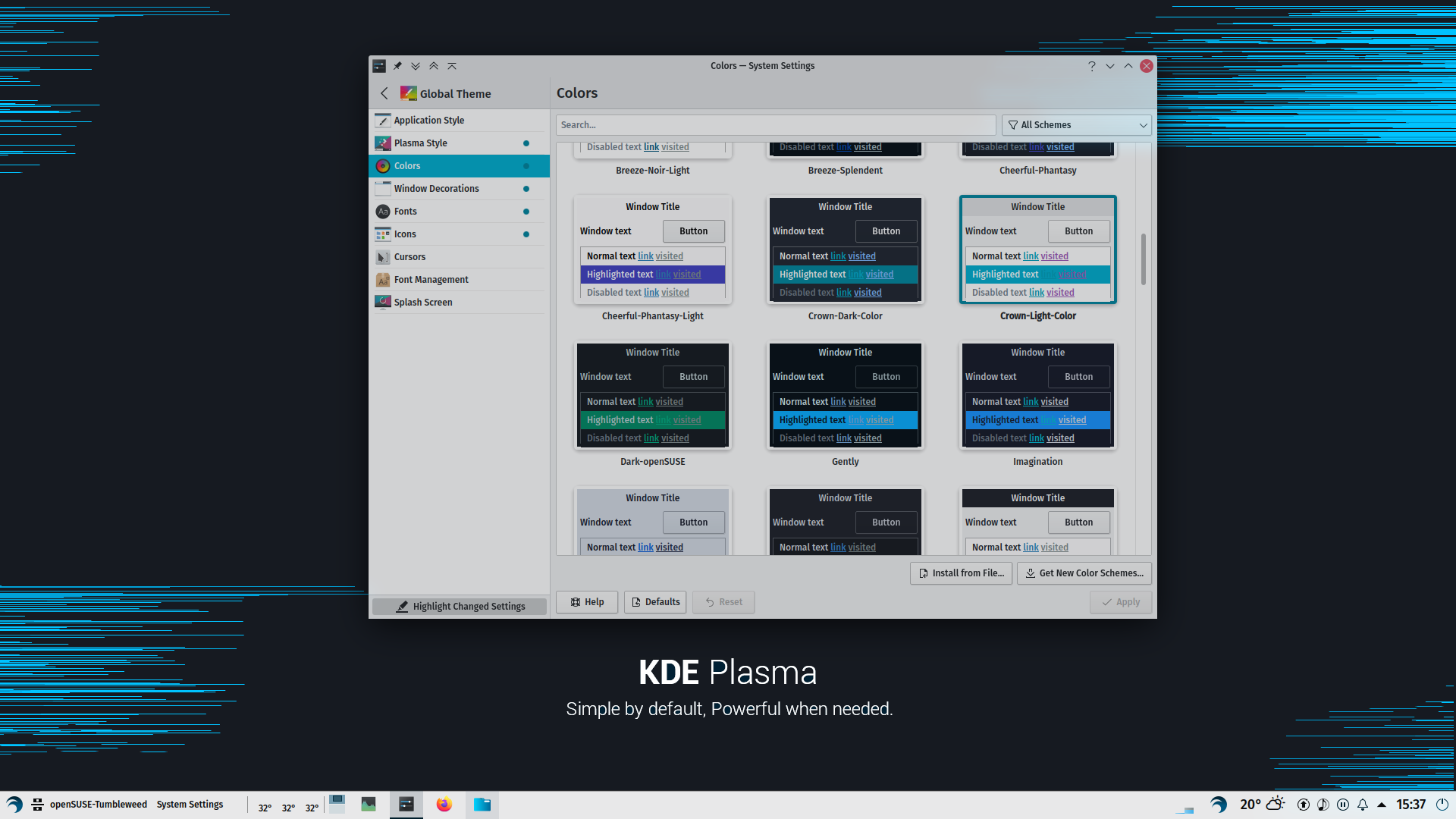Click Get New Color Schemes button
Viewport: 1456px width, 819px height.
click(1084, 573)
